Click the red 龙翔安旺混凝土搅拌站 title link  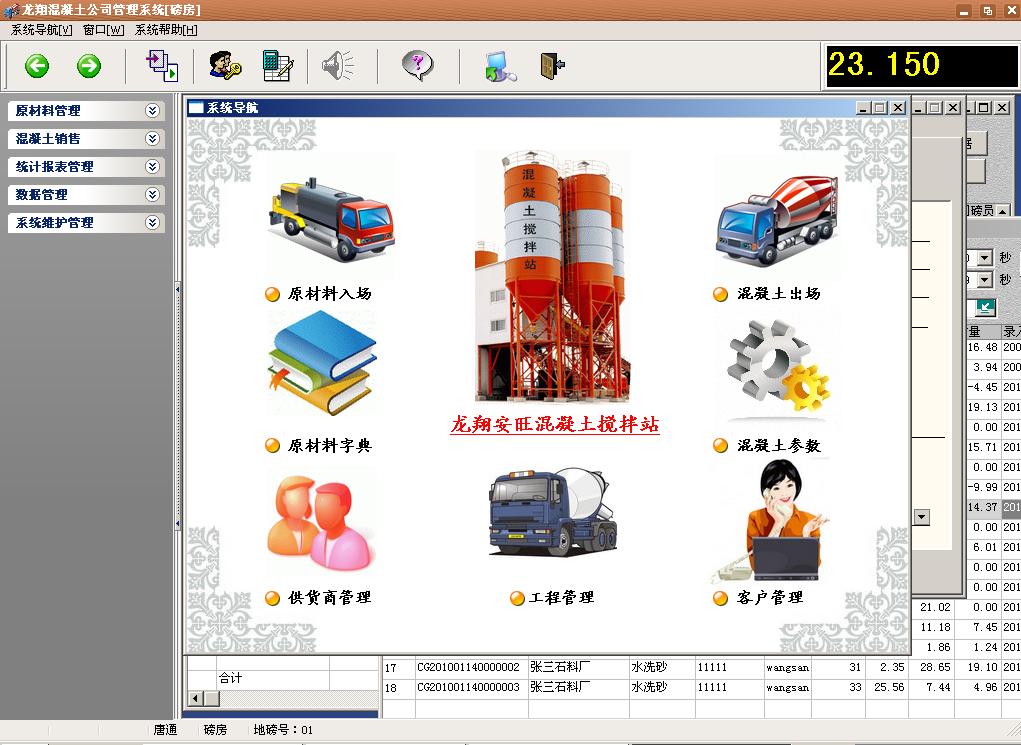[x=554, y=425]
